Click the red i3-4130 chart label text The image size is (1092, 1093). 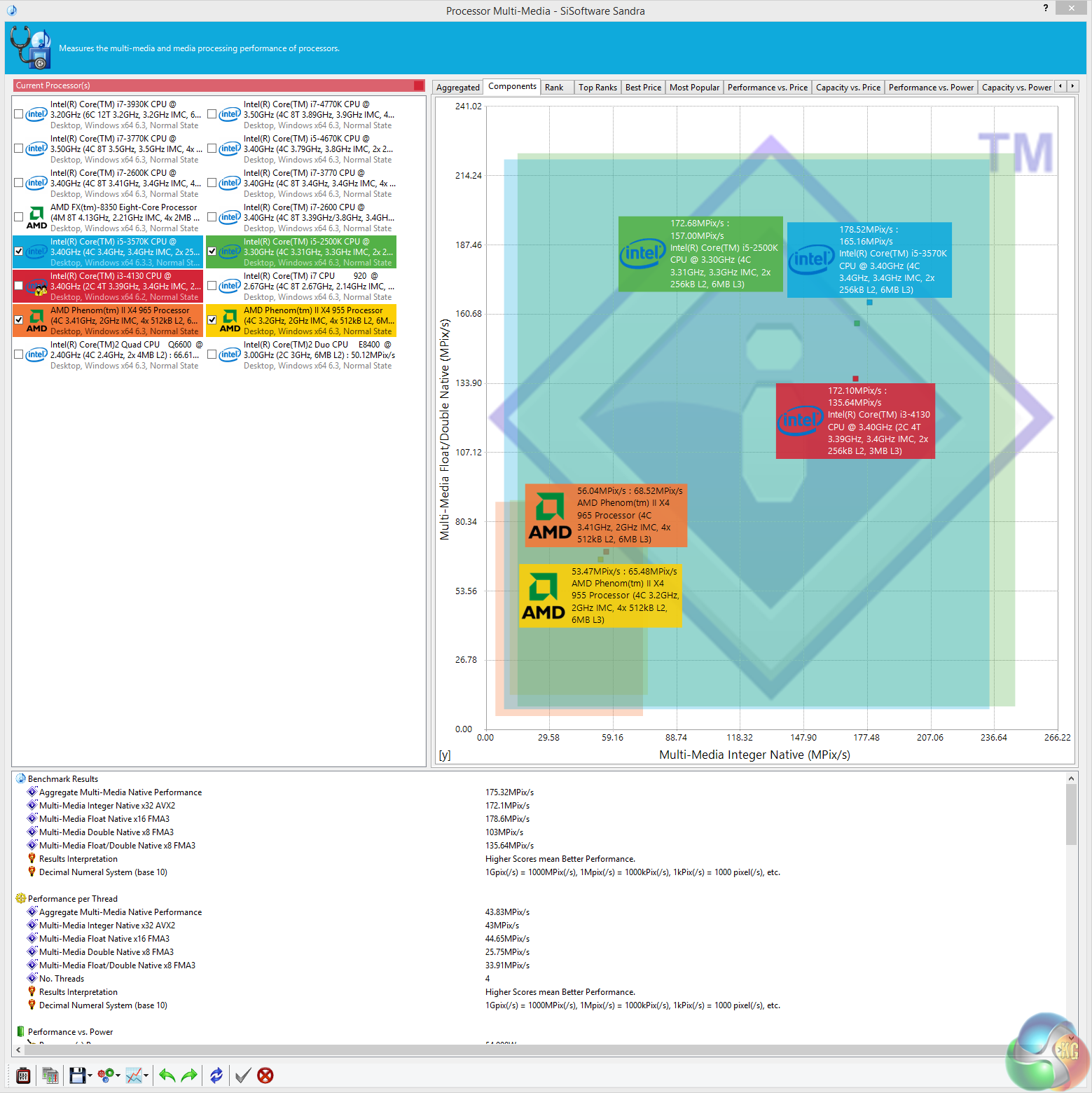pos(879,420)
